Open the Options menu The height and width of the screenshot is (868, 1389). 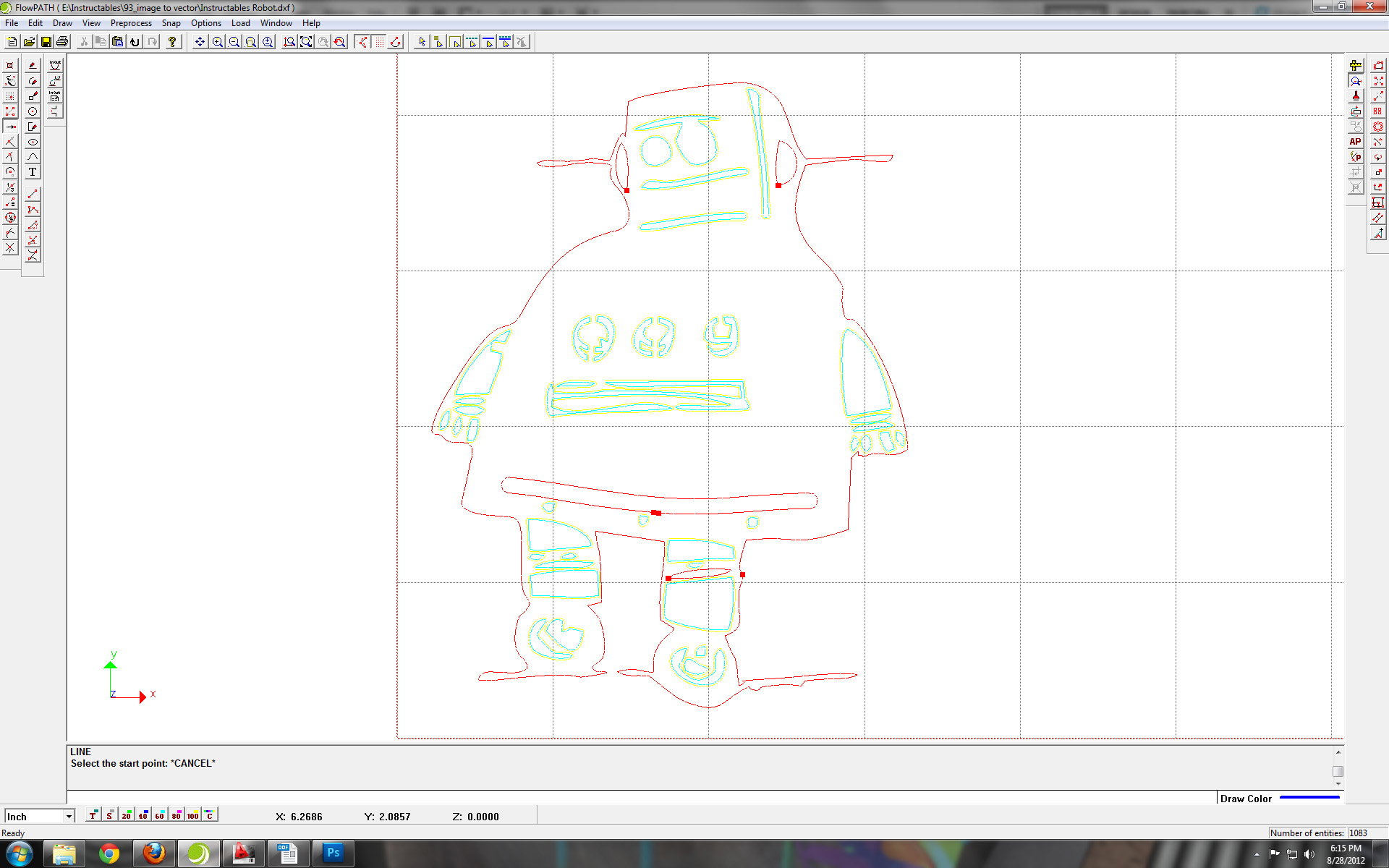(x=206, y=23)
